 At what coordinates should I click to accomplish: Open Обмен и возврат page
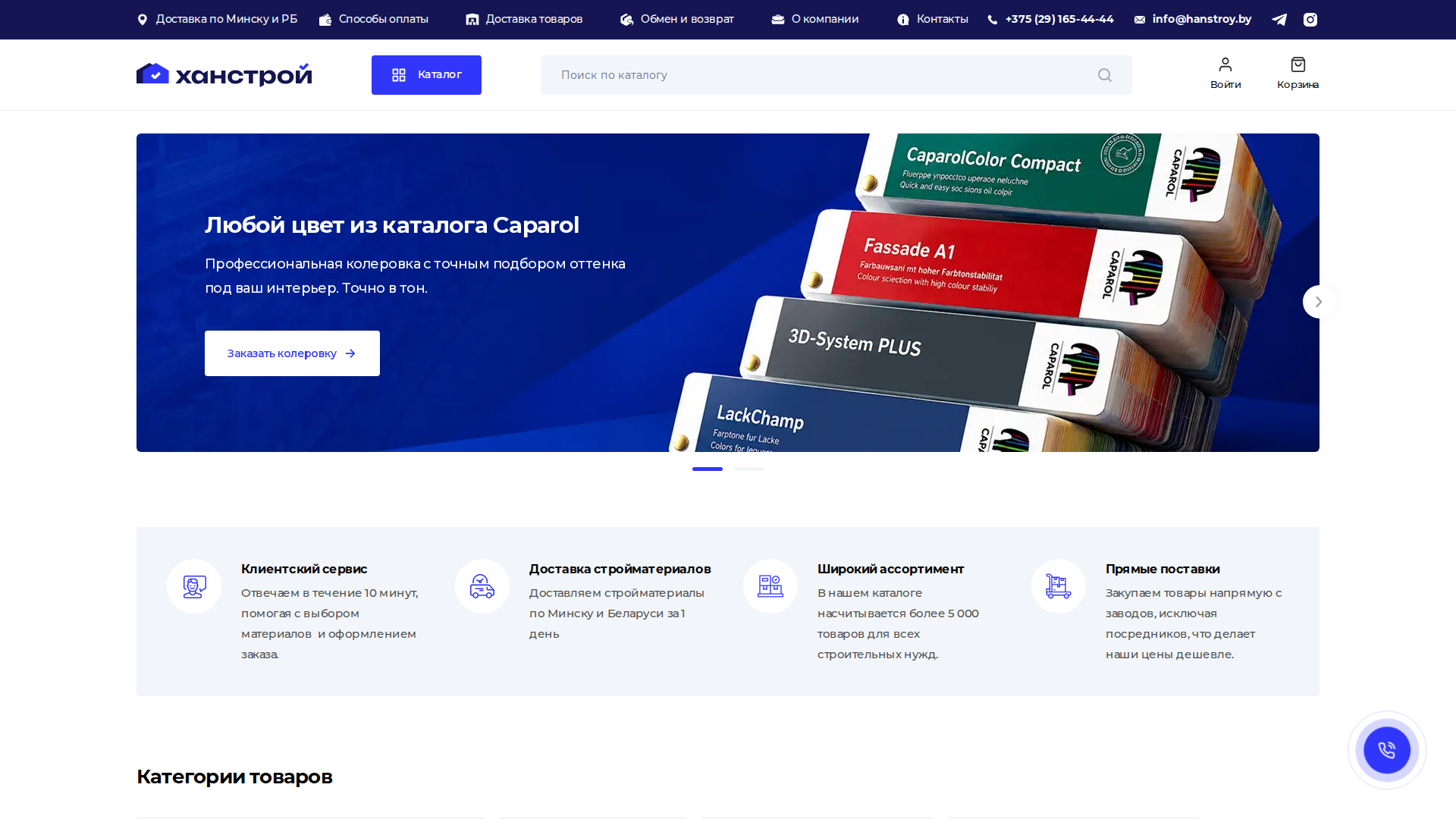click(687, 19)
